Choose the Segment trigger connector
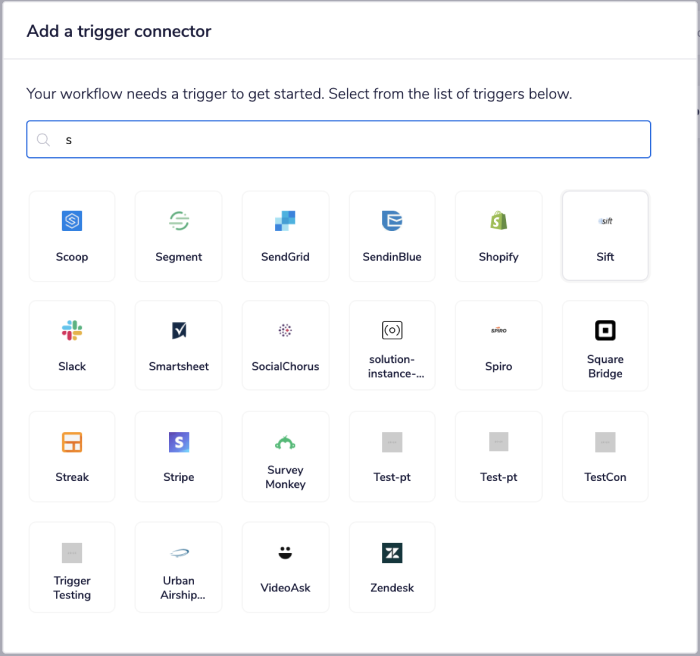The image size is (700, 656). tap(179, 222)
